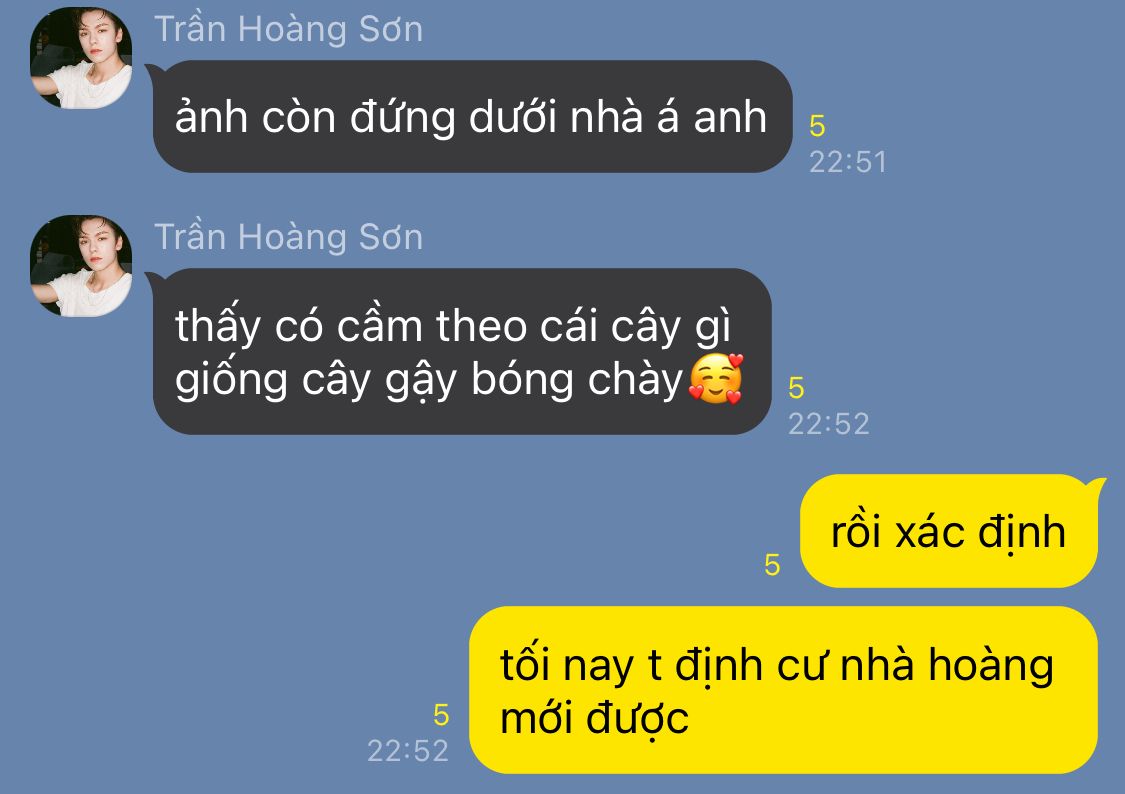Click the 22:51 timestamp
The width and height of the screenshot is (1125, 794).
click(848, 162)
